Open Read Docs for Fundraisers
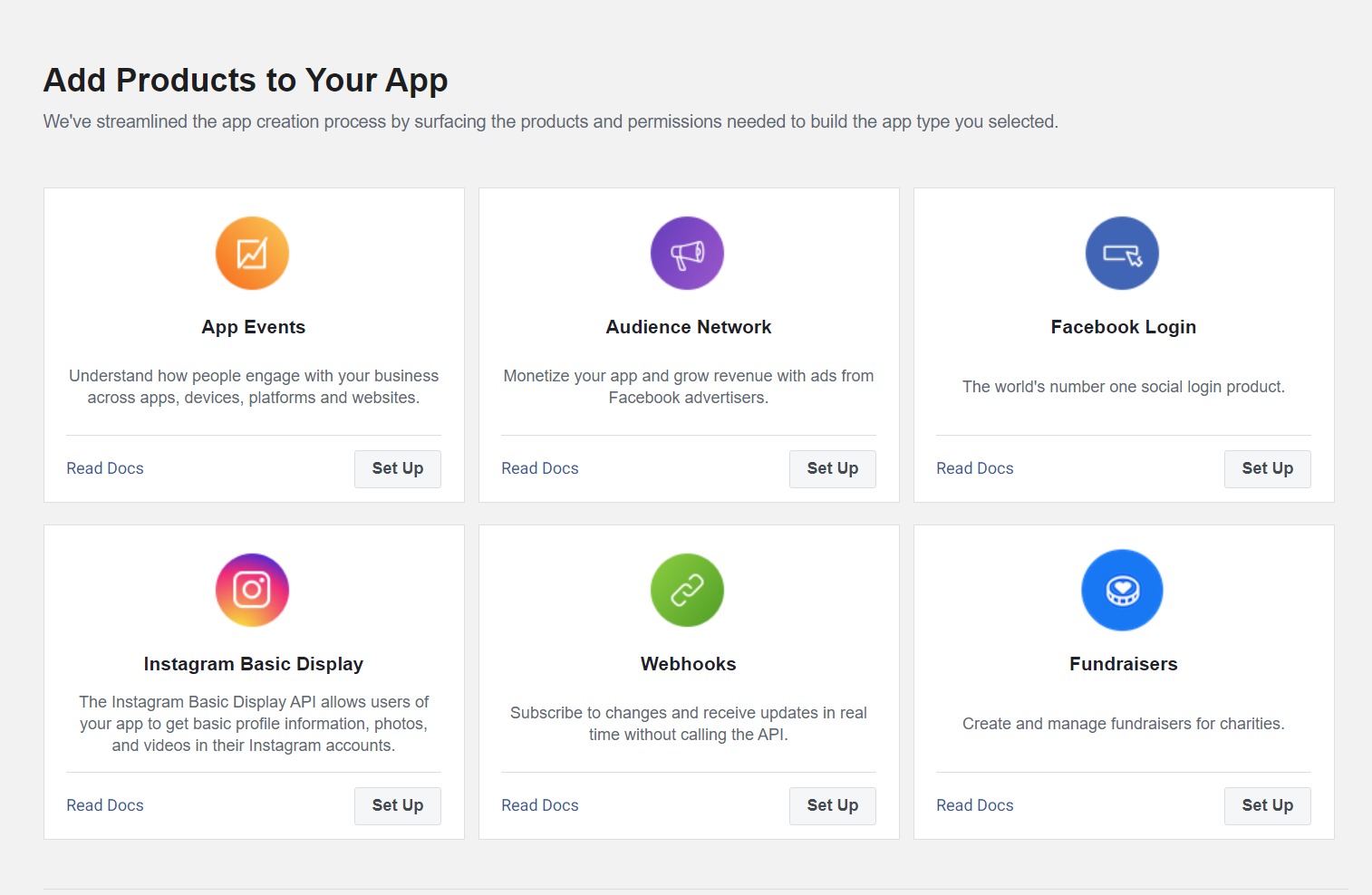 (x=975, y=805)
